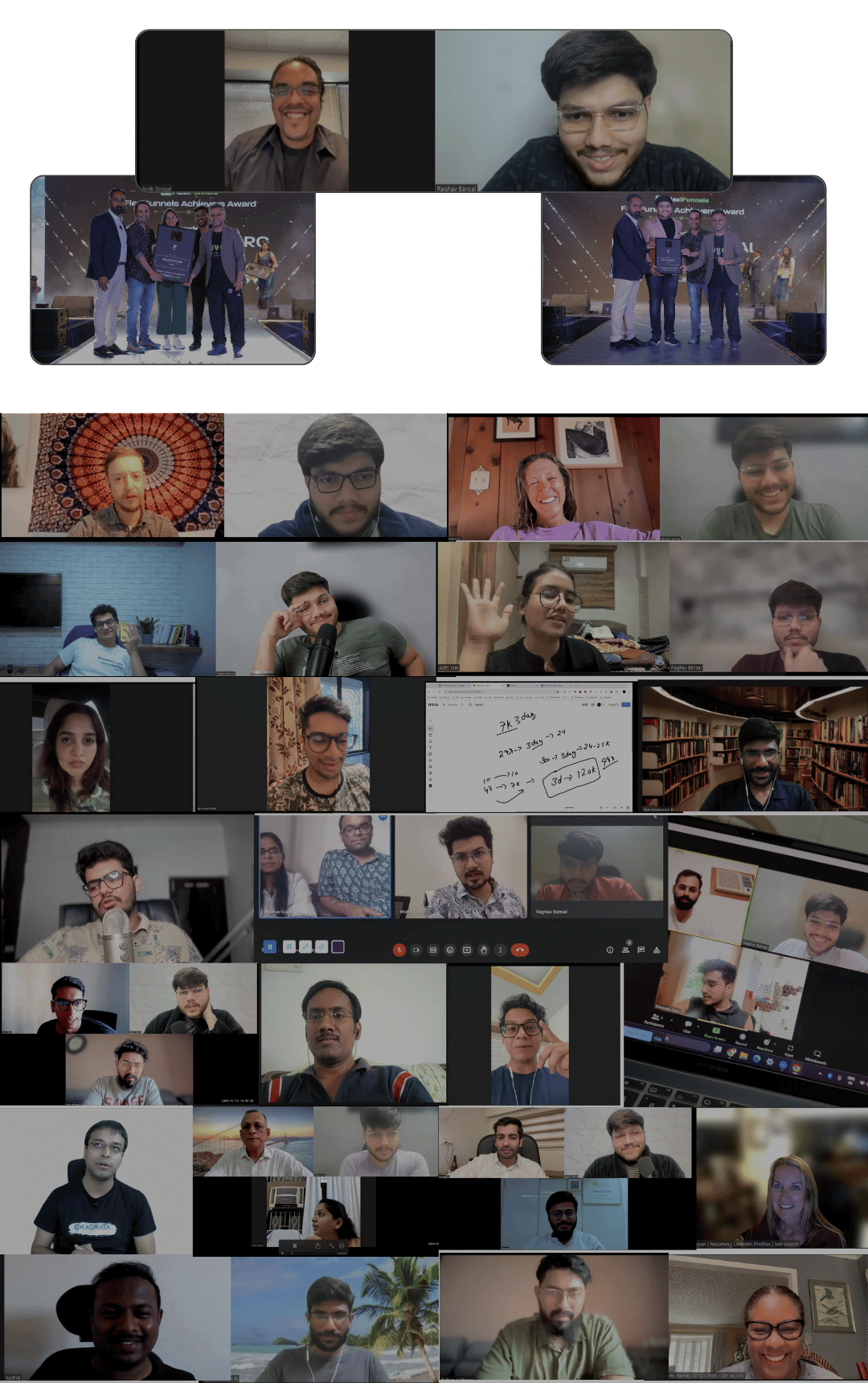Show the people list in Meet
Image resolution: width=868 pixels, height=1383 pixels.
pyautogui.click(x=625, y=950)
